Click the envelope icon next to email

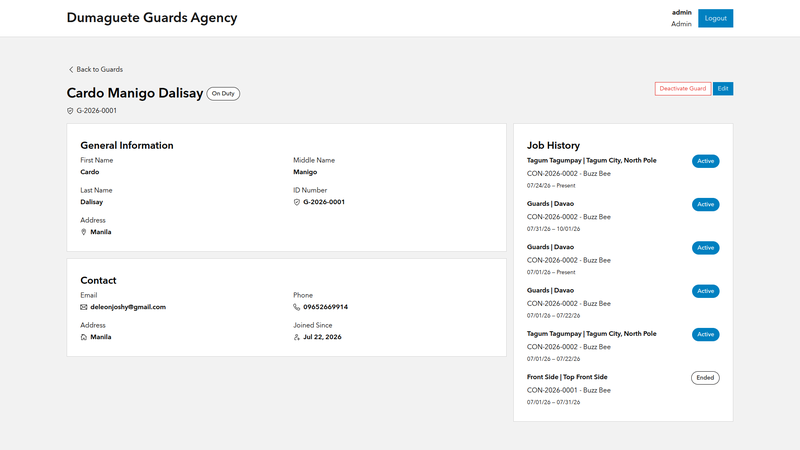84,307
